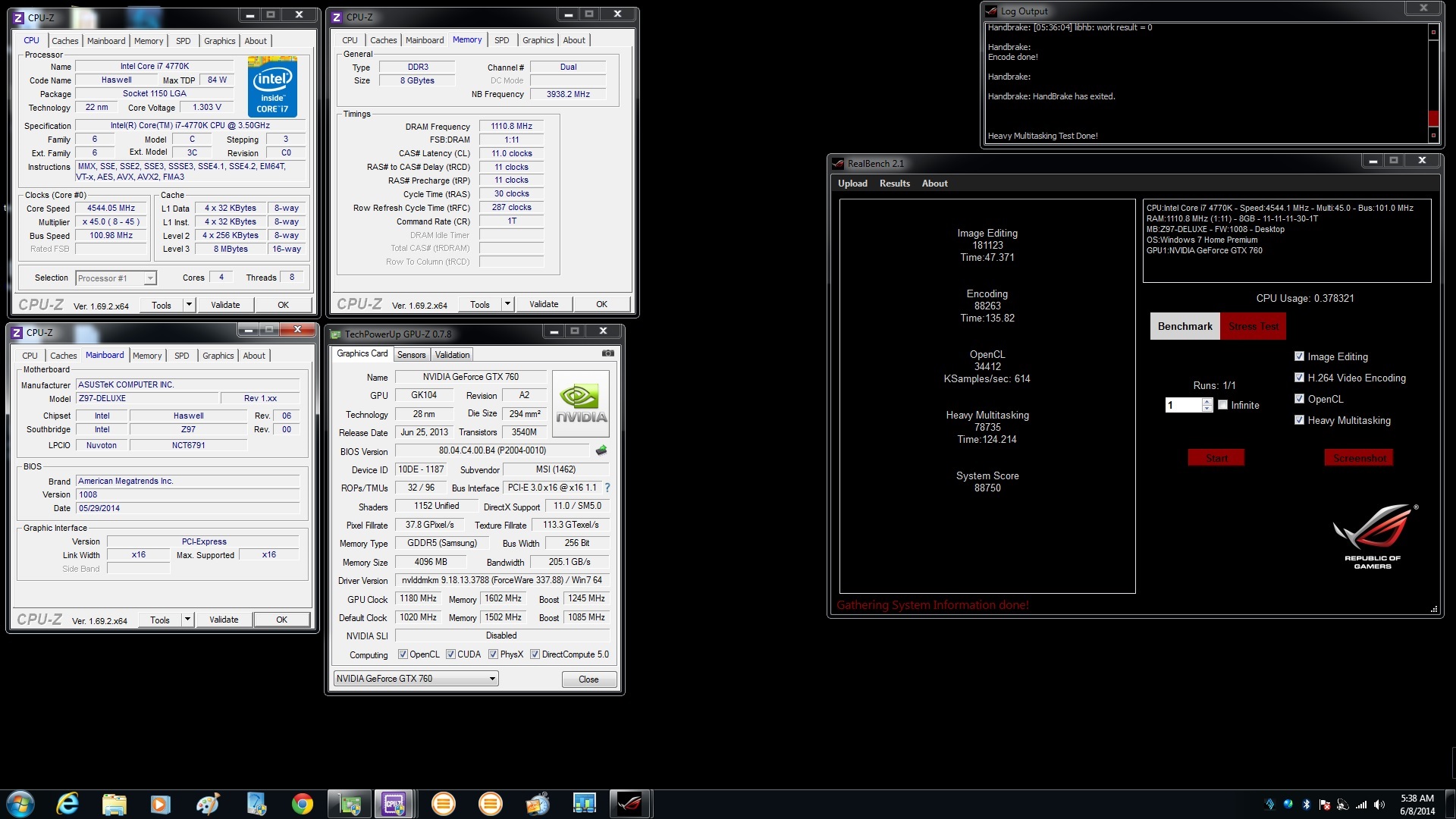Click Log Output scrollbar up arrow

point(1433,32)
